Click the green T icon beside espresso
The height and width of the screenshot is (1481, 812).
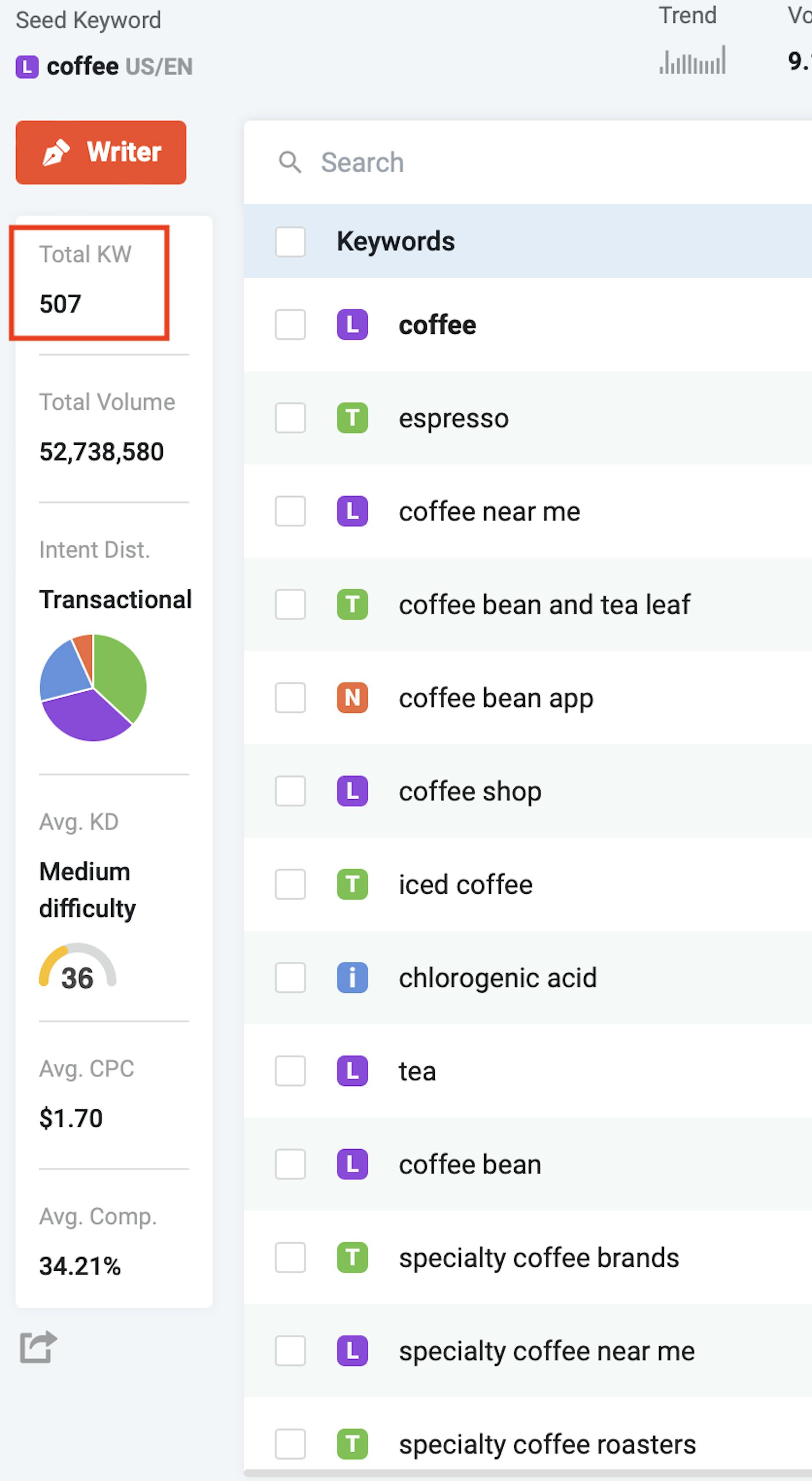[352, 418]
